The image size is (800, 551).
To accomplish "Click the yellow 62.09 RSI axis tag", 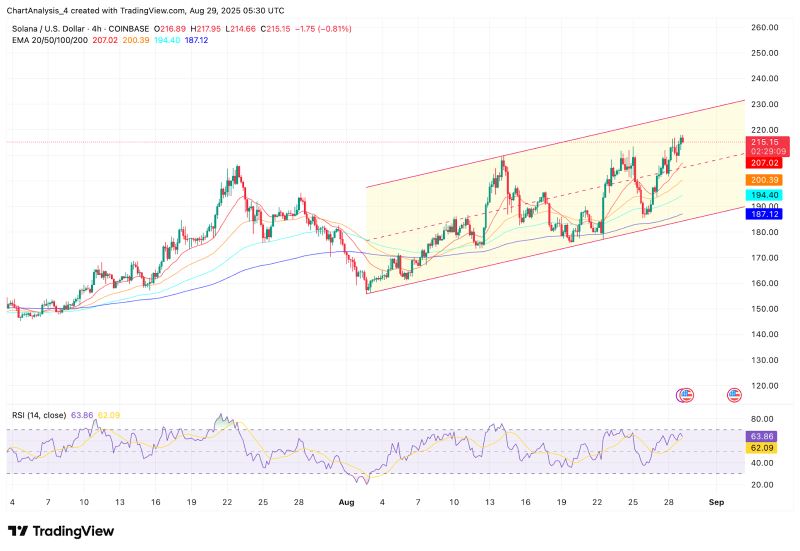I will (x=764, y=449).
